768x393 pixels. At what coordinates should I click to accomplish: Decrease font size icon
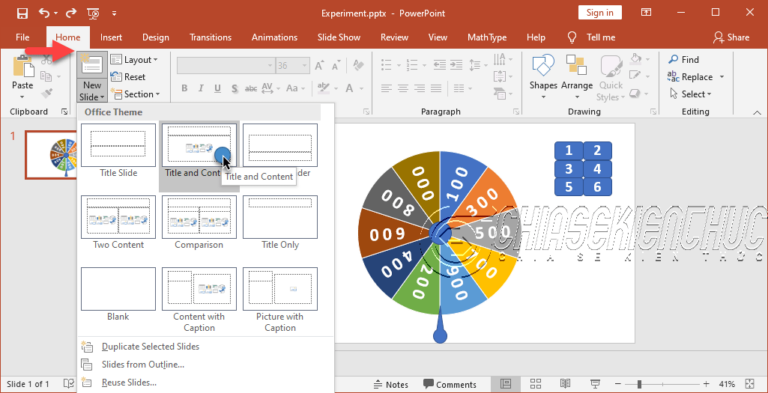coord(336,65)
